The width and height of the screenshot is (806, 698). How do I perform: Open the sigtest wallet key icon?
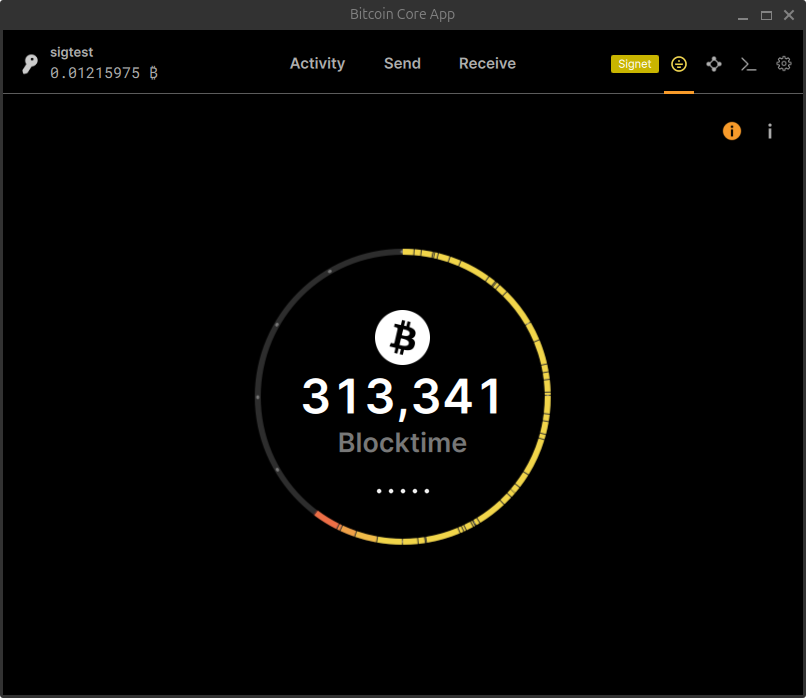pyautogui.click(x=30, y=64)
